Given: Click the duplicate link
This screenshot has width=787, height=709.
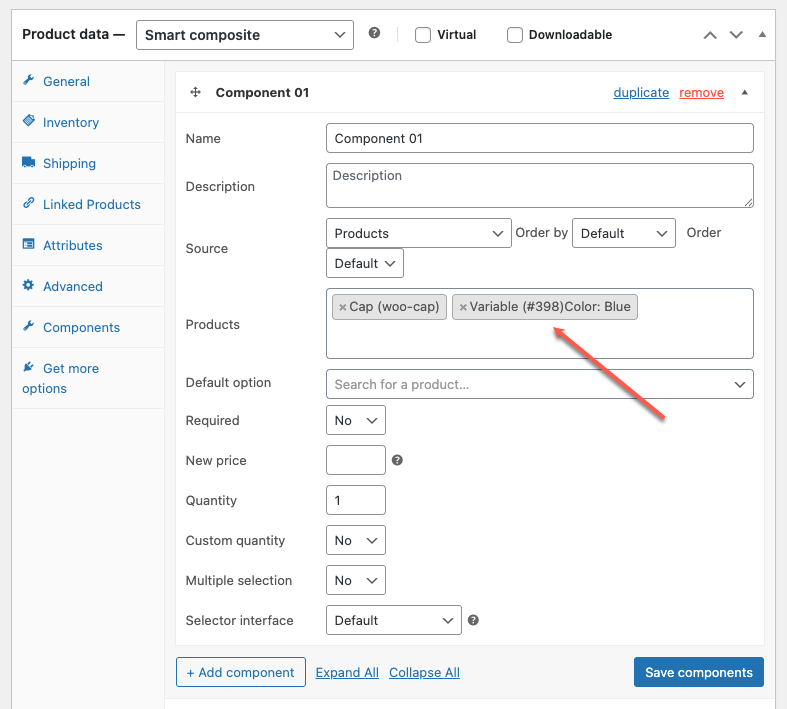Looking at the screenshot, I should click(x=641, y=92).
